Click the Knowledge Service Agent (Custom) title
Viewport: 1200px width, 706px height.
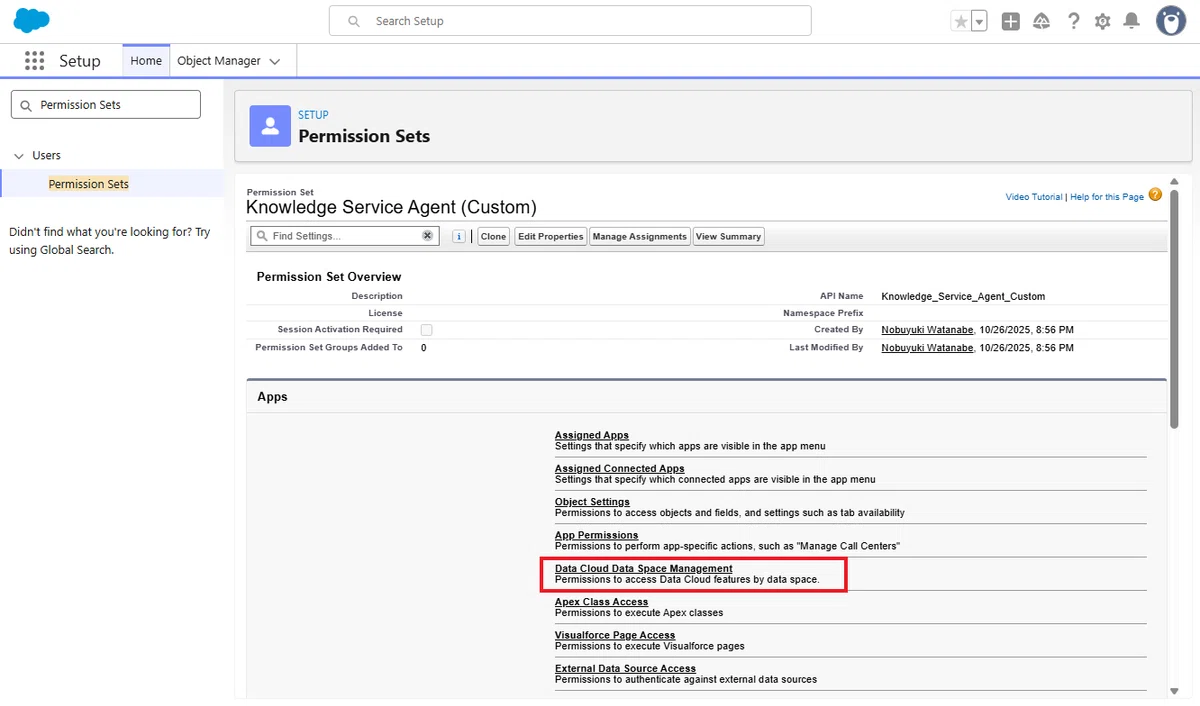point(391,208)
